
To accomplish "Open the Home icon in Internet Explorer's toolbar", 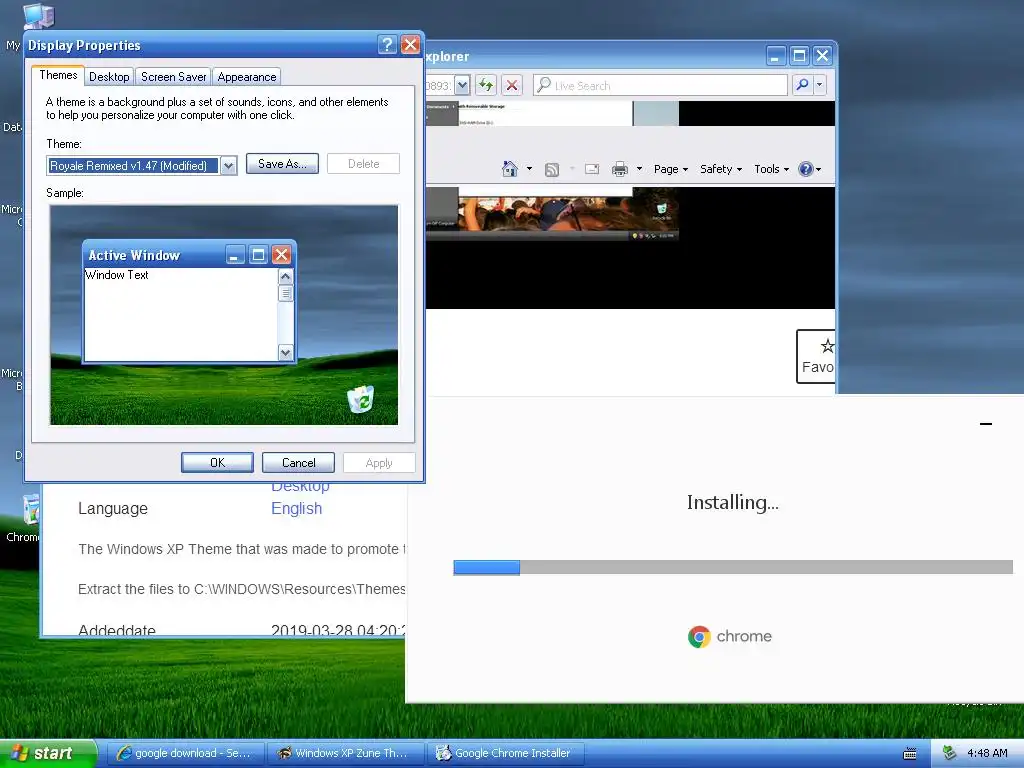I will [x=509, y=169].
